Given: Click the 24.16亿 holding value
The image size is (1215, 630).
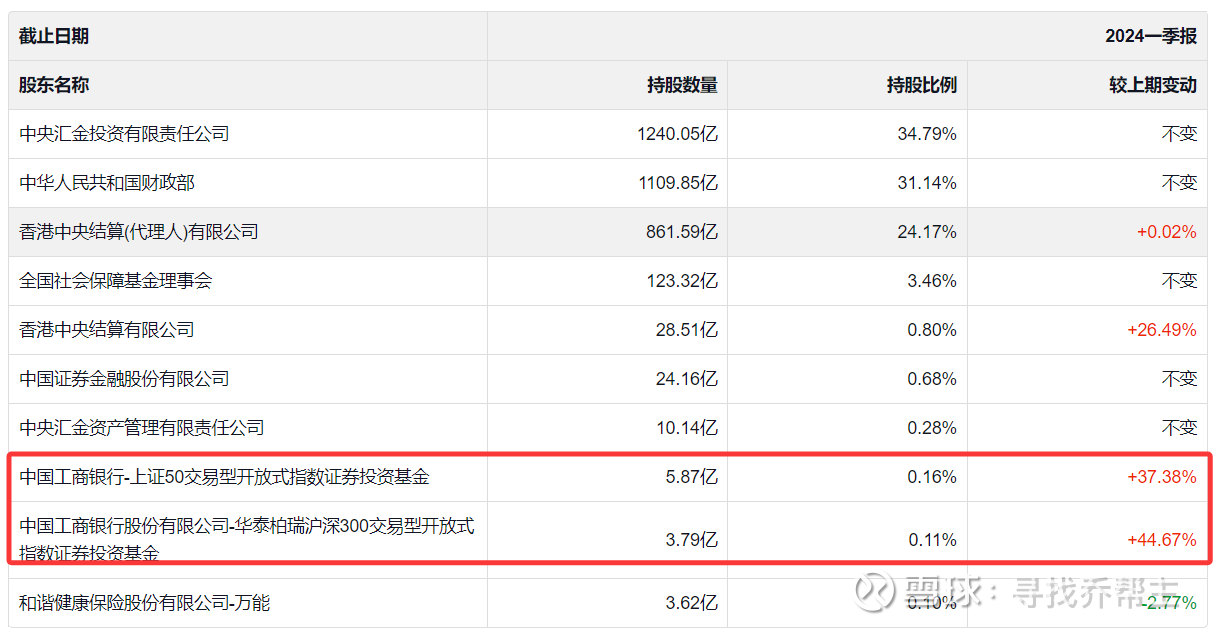Looking at the screenshot, I should pos(686,379).
